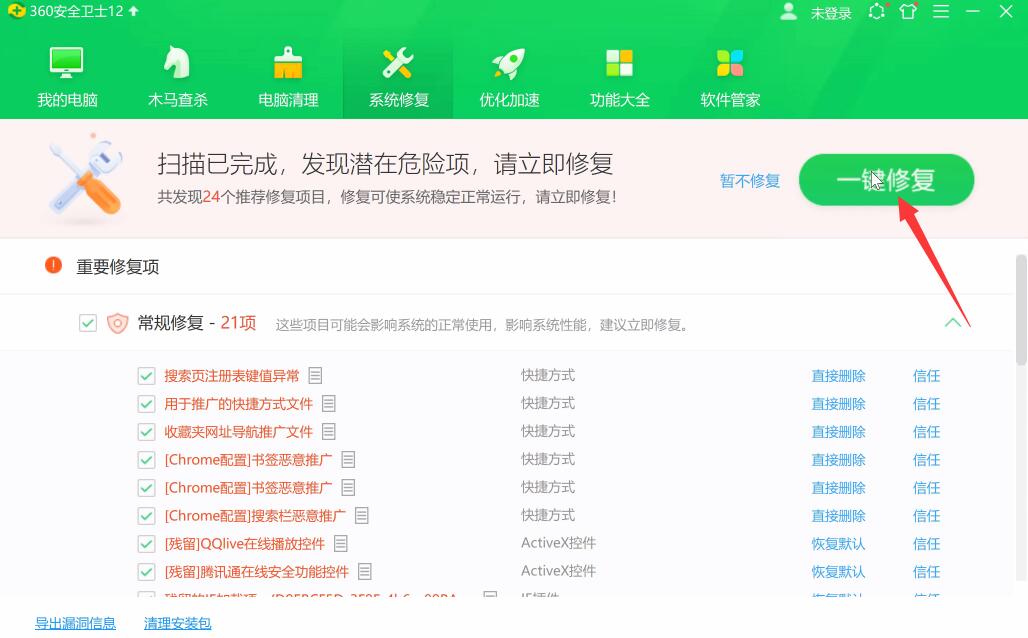The image size is (1028, 638).
Task: Open the skin theme T-shirt icon
Action: tap(908, 12)
